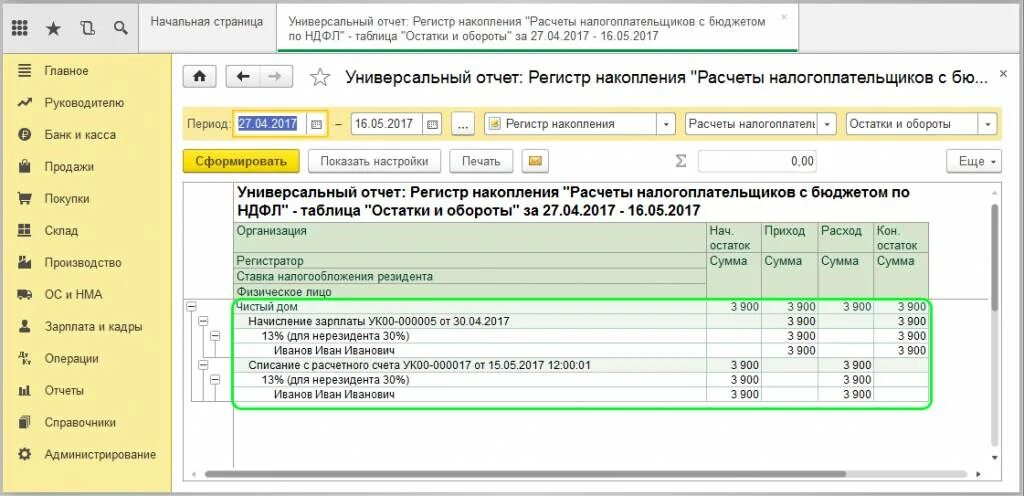The image size is (1024, 496).
Task: Click the Организация column header
Action: [470, 238]
